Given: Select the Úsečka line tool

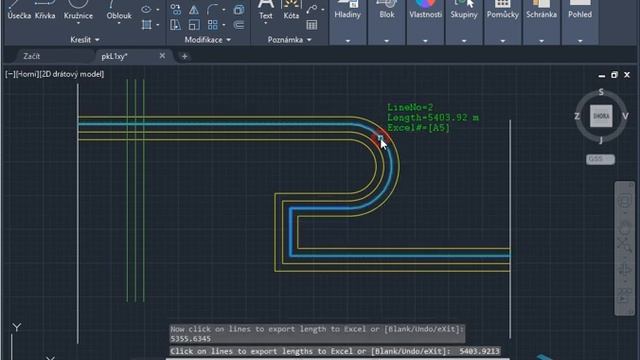Looking at the screenshot, I should (19, 10).
